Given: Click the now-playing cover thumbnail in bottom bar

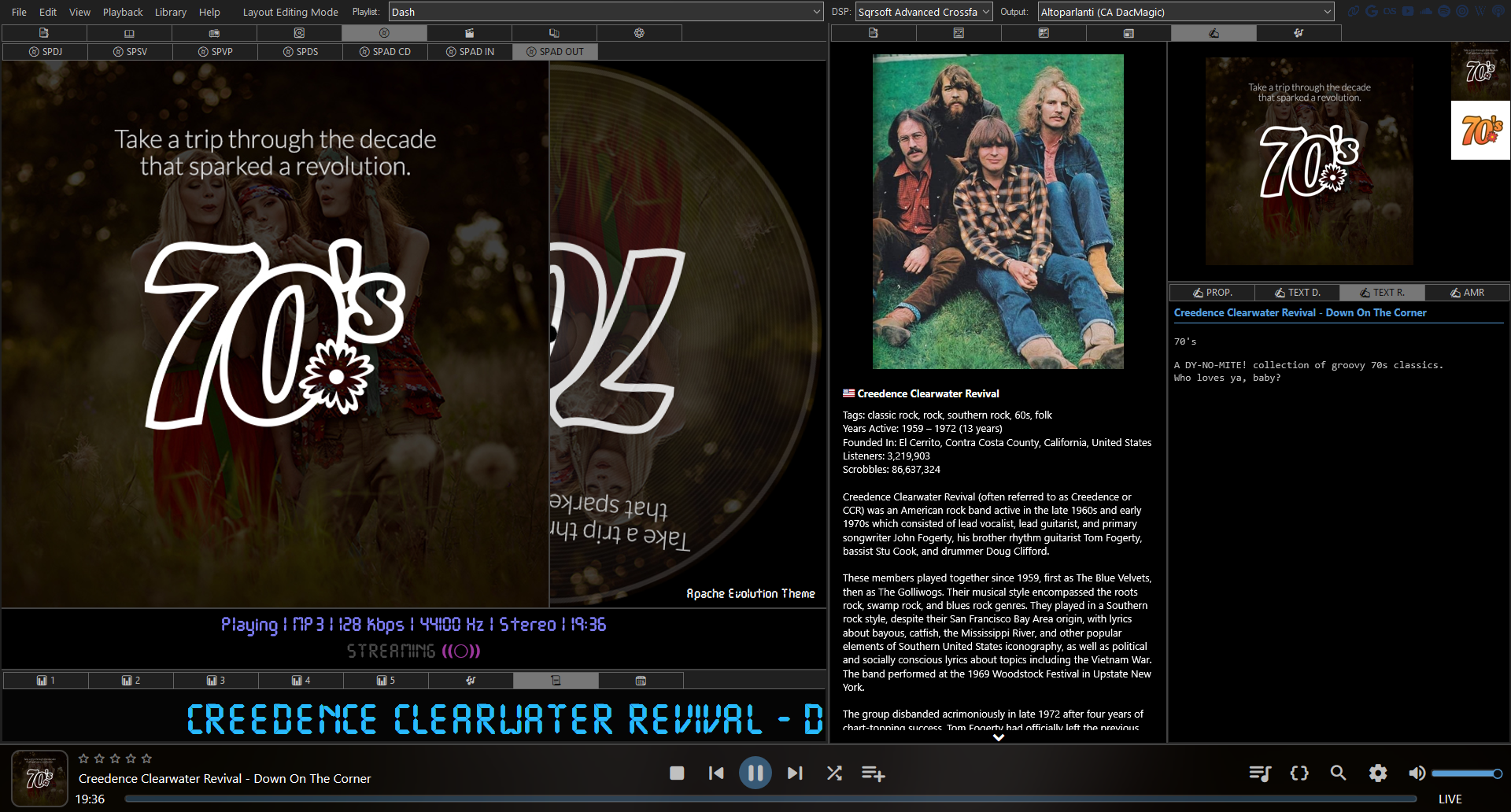Looking at the screenshot, I should (x=39, y=778).
